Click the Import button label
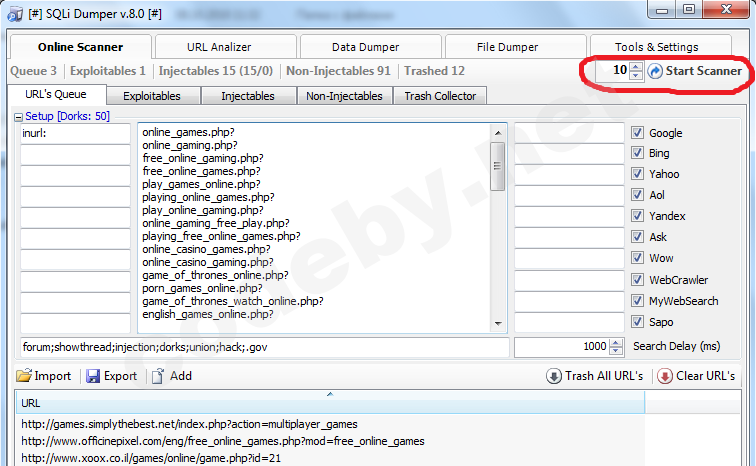The image size is (756, 466). pos(53,376)
